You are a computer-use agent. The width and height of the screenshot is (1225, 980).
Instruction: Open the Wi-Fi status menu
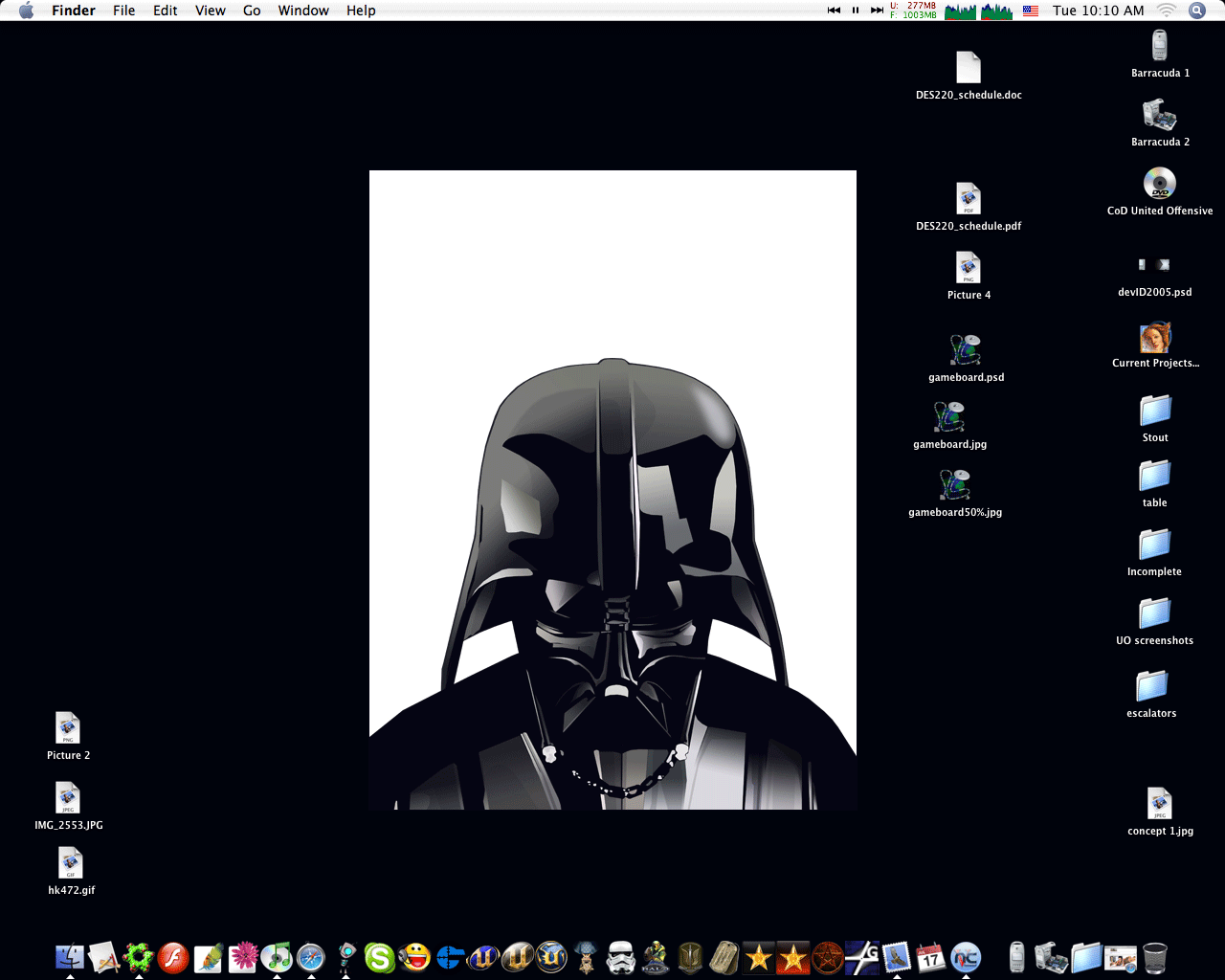coord(1166,11)
